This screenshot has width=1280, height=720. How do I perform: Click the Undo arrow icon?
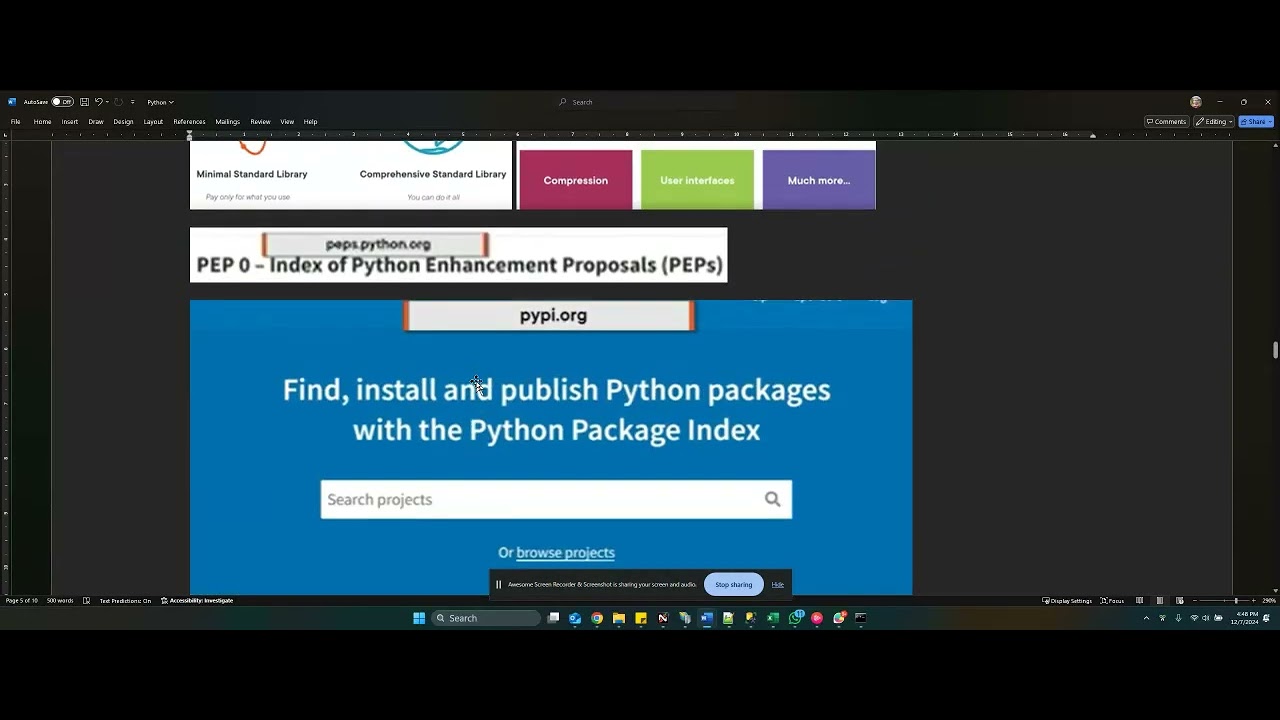point(99,102)
